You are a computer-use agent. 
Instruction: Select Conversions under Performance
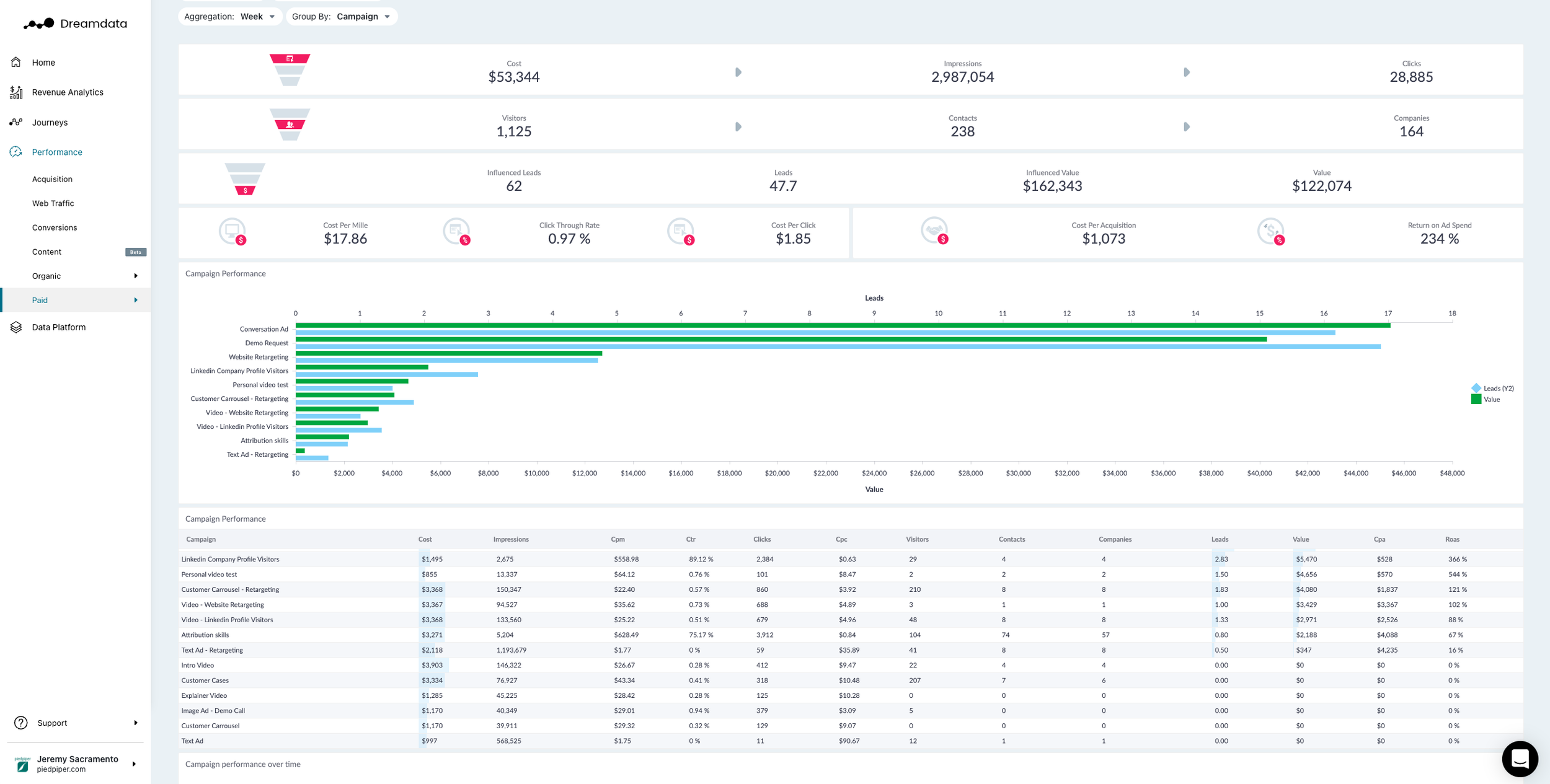click(55, 227)
